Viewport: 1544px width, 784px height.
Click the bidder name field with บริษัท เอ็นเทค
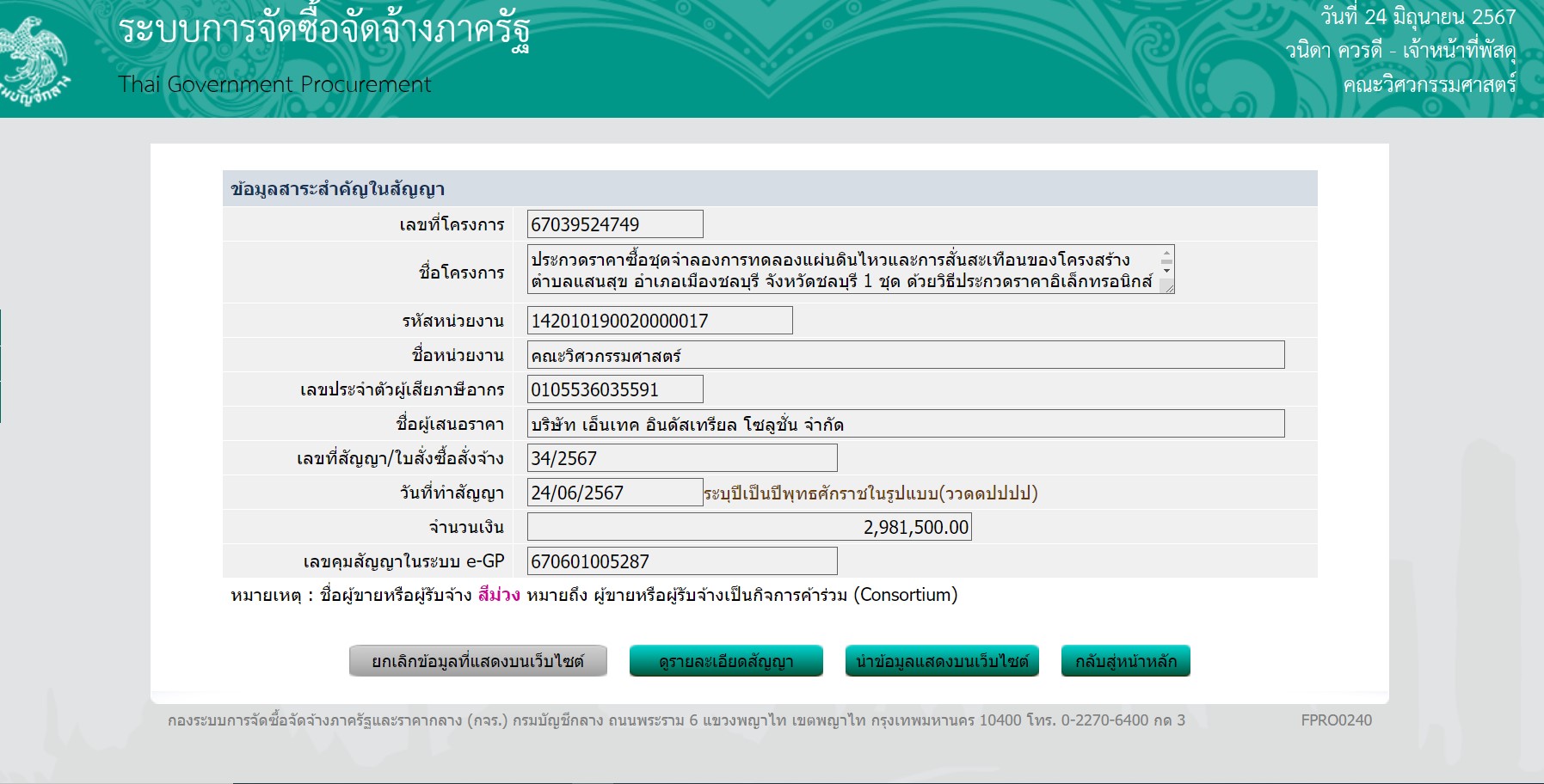(905, 424)
